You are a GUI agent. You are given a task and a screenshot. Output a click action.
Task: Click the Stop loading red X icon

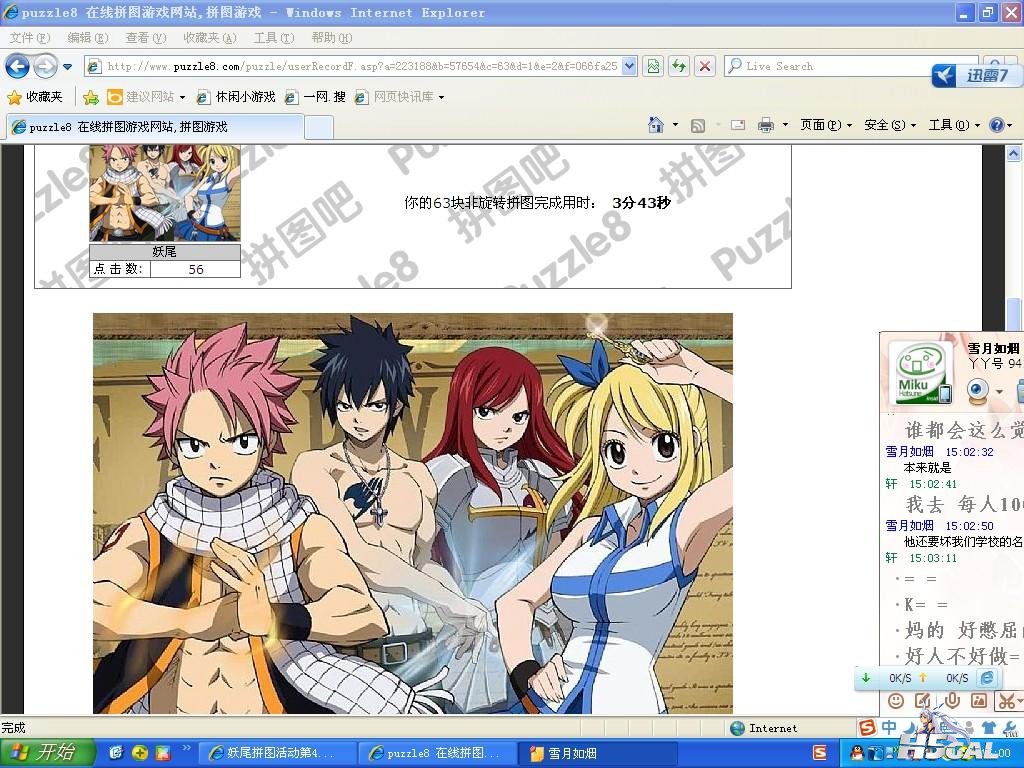pyautogui.click(x=705, y=66)
